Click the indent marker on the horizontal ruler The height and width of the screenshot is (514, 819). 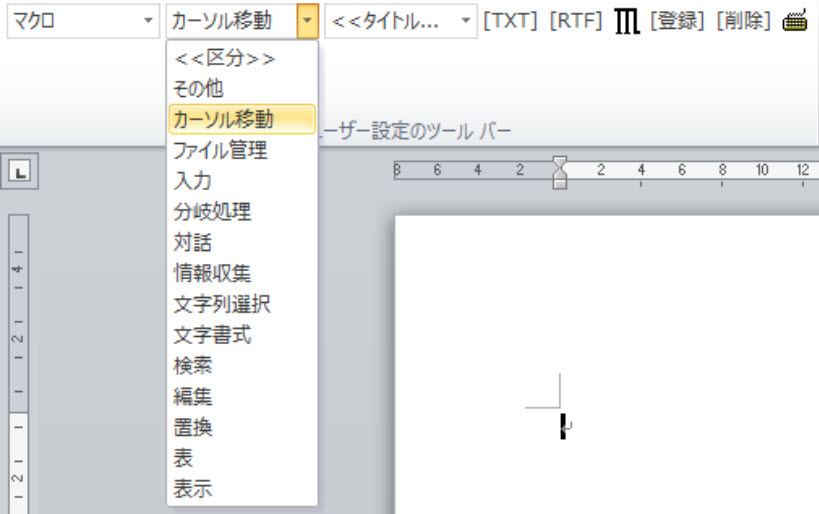560,172
